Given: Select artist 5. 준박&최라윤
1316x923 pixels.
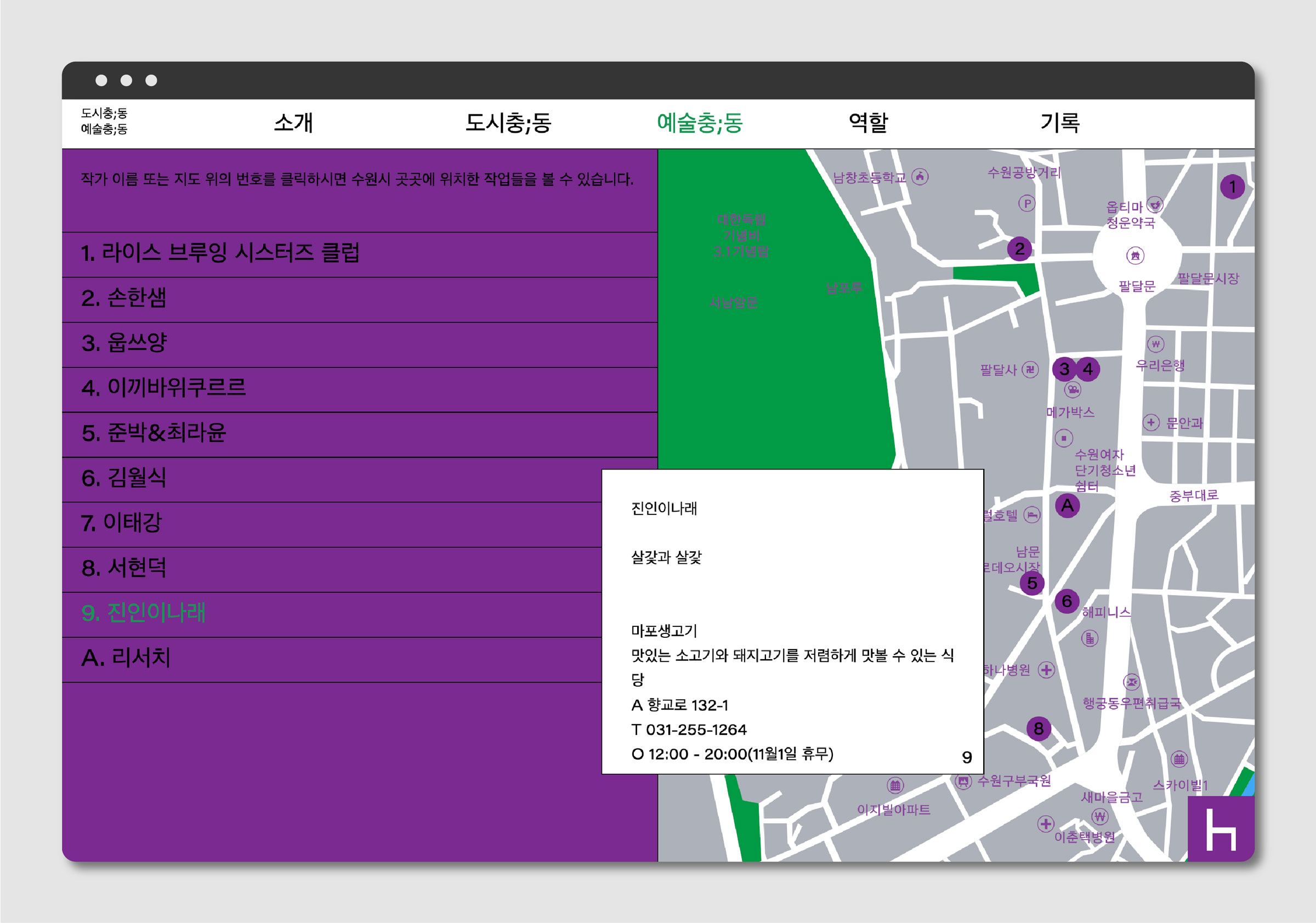Looking at the screenshot, I should [x=359, y=434].
